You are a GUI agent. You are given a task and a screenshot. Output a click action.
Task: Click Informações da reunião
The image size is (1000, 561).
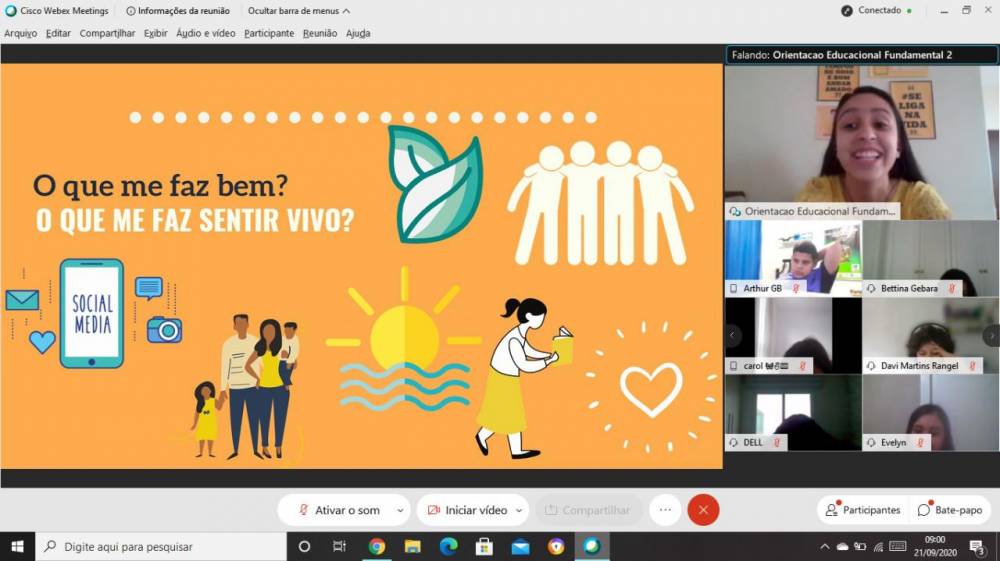pyautogui.click(x=178, y=11)
